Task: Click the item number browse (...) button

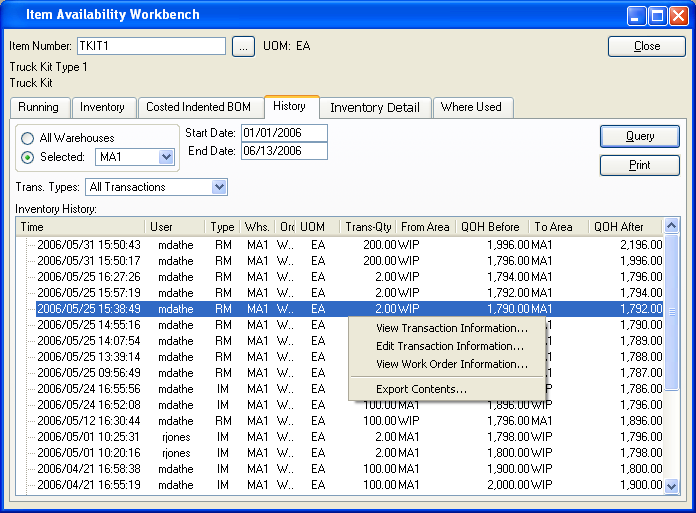Action: point(243,46)
